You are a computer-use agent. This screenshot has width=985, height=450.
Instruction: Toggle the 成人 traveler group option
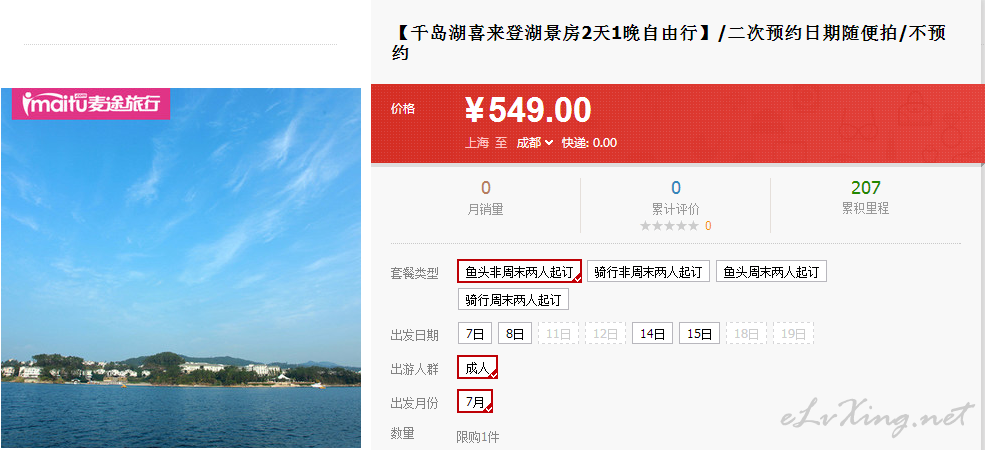[x=477, y=368]
